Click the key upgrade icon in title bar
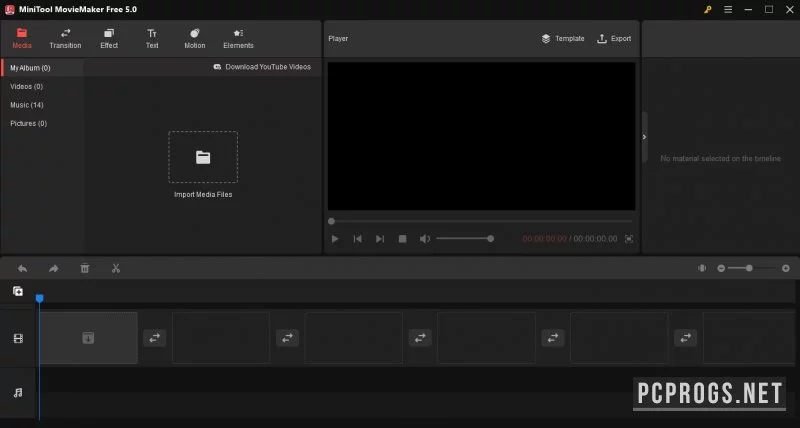The height and width of the screenshot is (428, 800). click(x=708, y=10)
